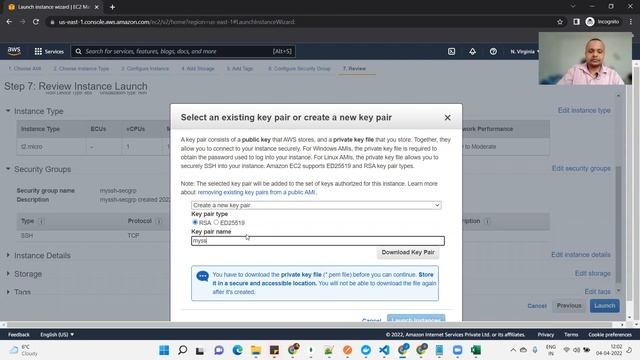Reload the page with refresh icon
Screen dimensions: 640x360
pyautogui.click(x=36, y=22)
